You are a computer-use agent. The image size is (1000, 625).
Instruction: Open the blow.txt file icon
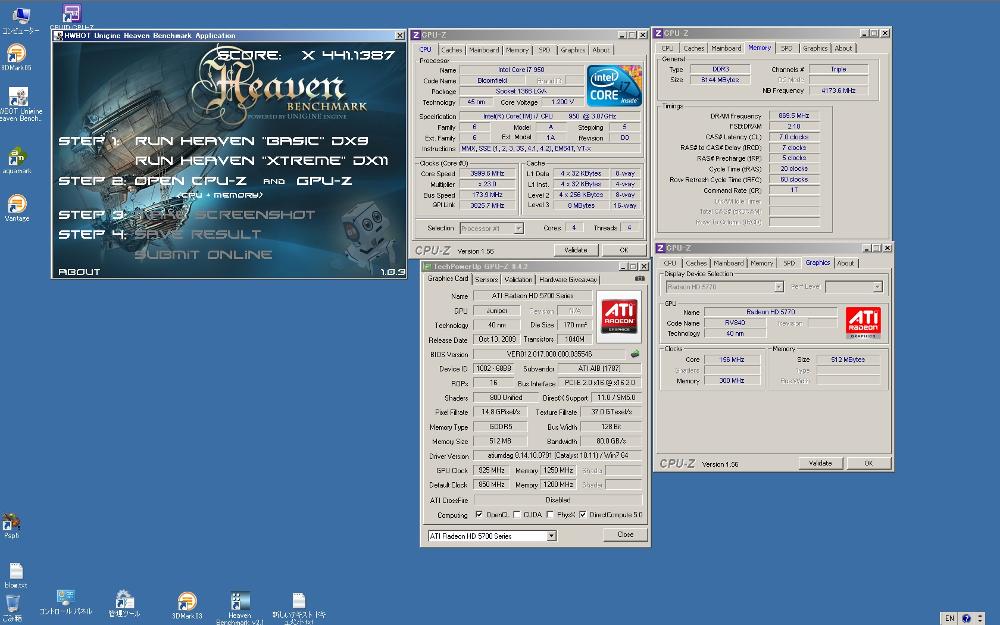pos(16,575)
